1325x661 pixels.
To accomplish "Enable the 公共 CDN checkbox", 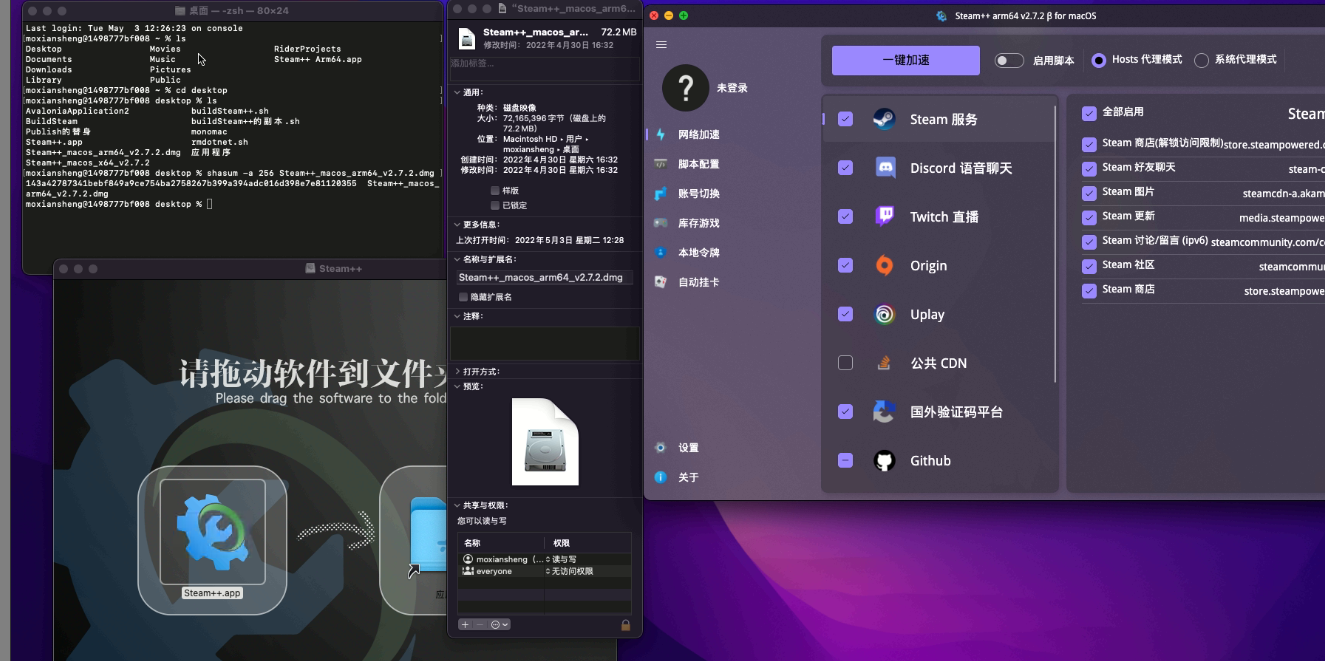I will (845, 362).
